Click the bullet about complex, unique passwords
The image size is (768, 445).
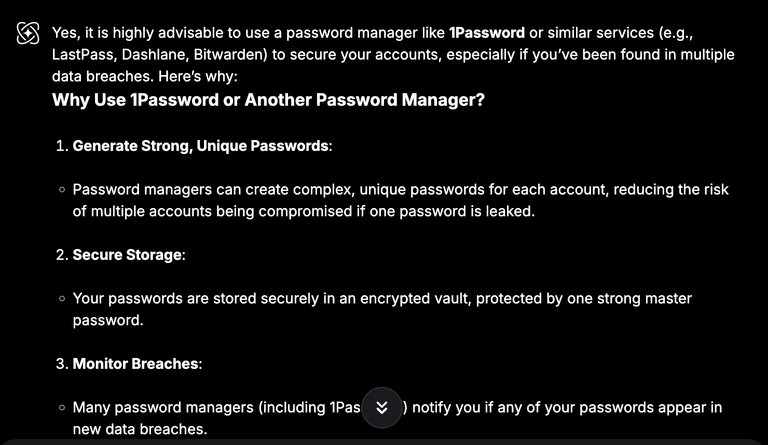tap(400, 200)
